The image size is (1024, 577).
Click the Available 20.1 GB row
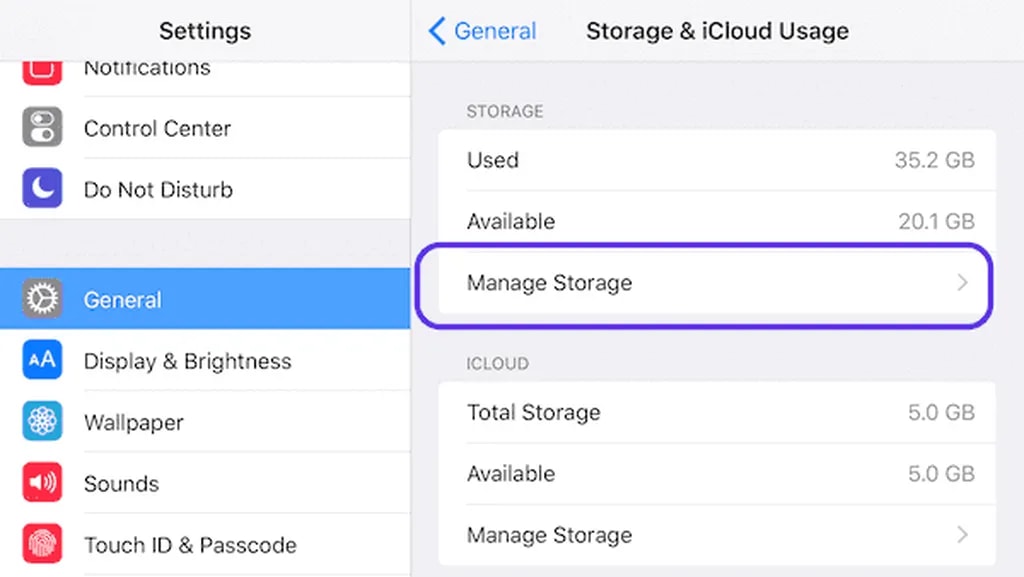pos(717,221)
